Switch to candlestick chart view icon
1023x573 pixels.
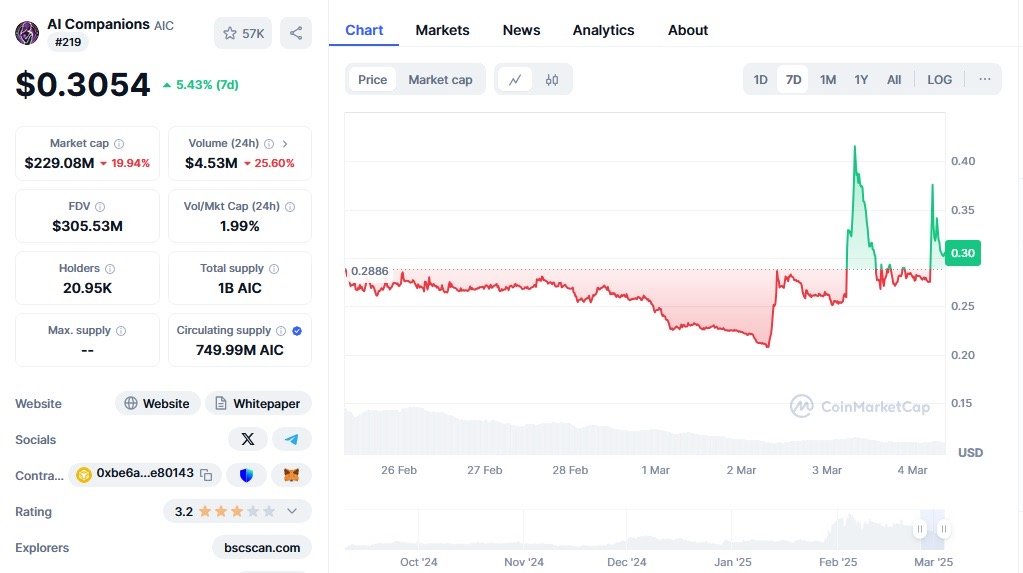point(552,80)
